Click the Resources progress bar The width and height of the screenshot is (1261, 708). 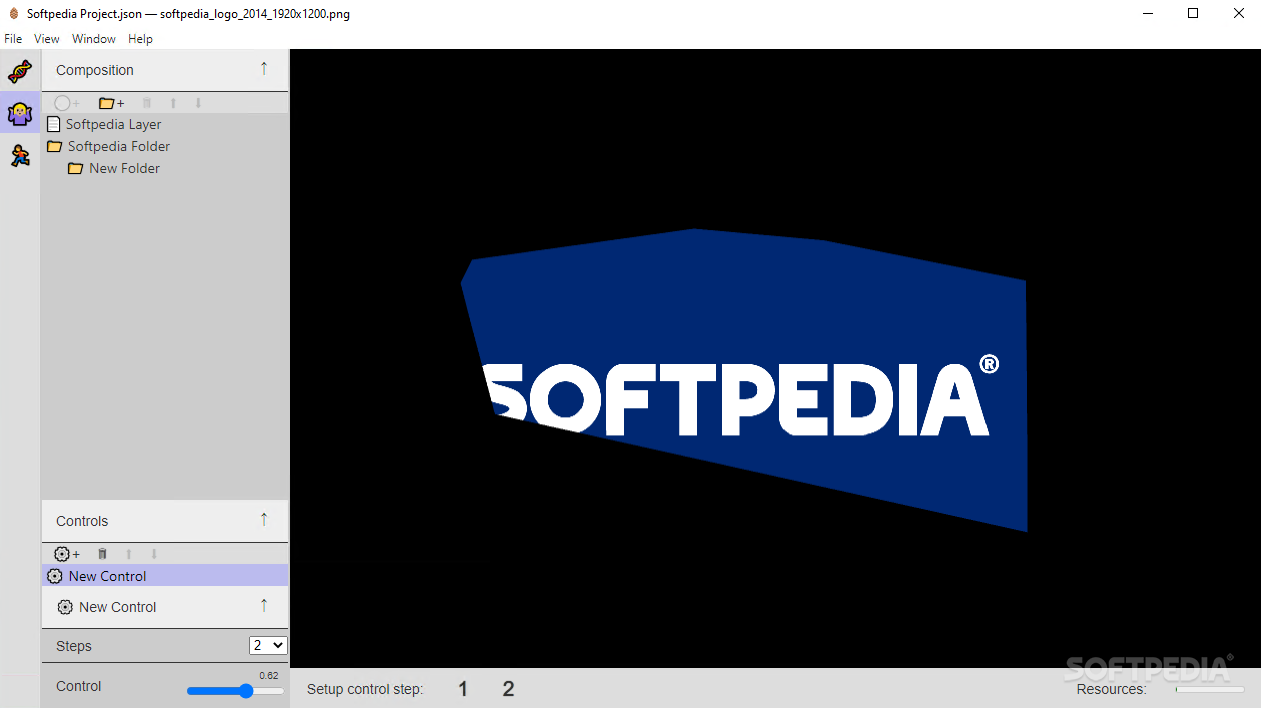point(1210,689)
